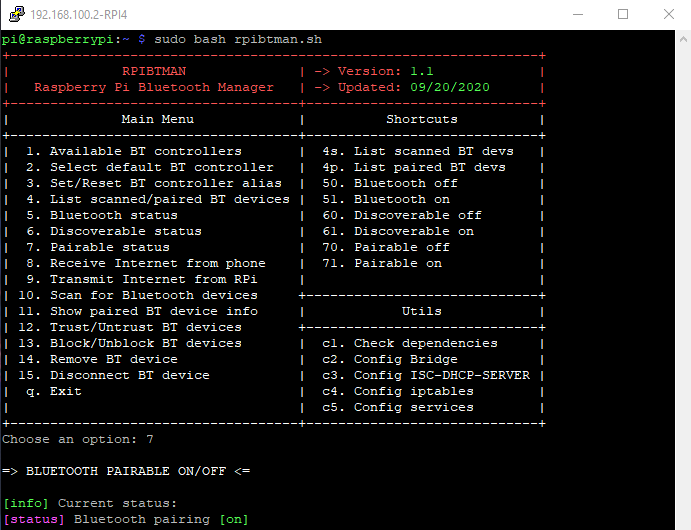
Task: Click the '[status] Bluetooth pairing' text
Action: pos(106,519)
